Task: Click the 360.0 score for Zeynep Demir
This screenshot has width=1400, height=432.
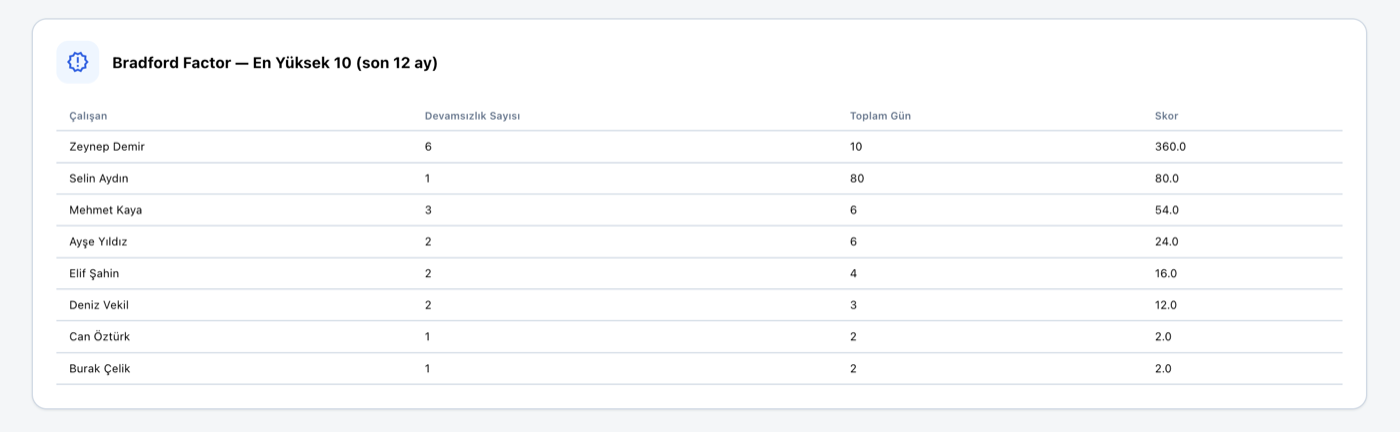Action: [x=1170, y=147]
